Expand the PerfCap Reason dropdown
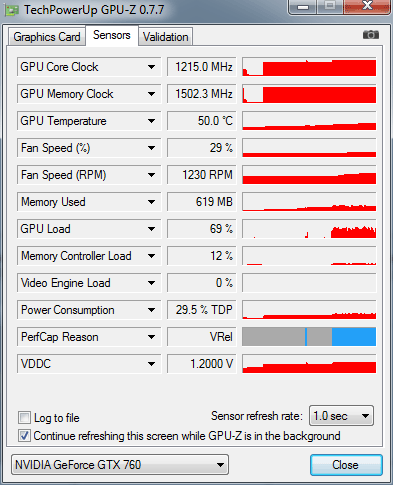Viewport: 393px width, 485px height. [x=151, y=337]
